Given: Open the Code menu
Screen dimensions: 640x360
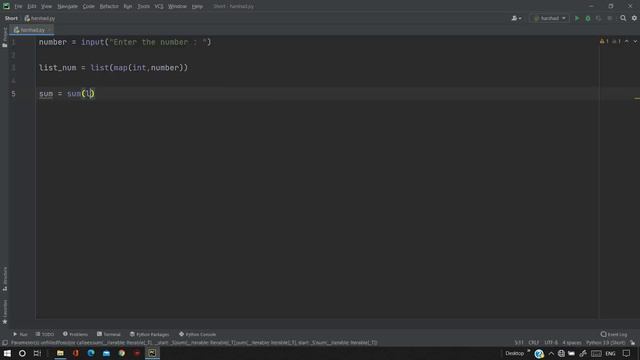Looking at the screenshot, I should (x=89, y=7).
